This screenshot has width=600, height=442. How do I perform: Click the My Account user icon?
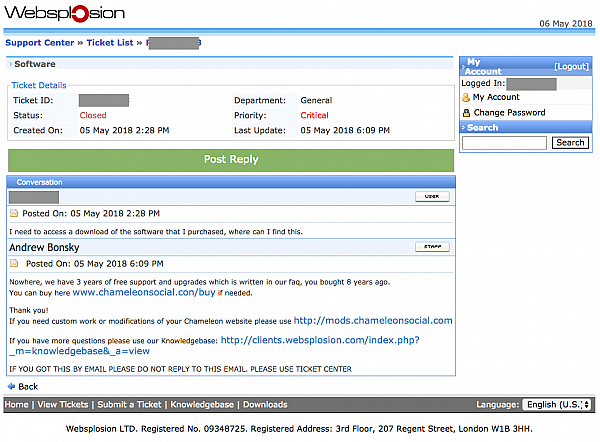(466, 98)
